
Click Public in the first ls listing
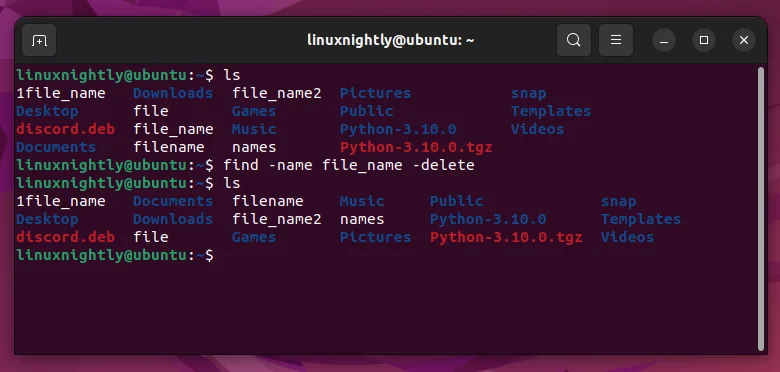[367, 111]
